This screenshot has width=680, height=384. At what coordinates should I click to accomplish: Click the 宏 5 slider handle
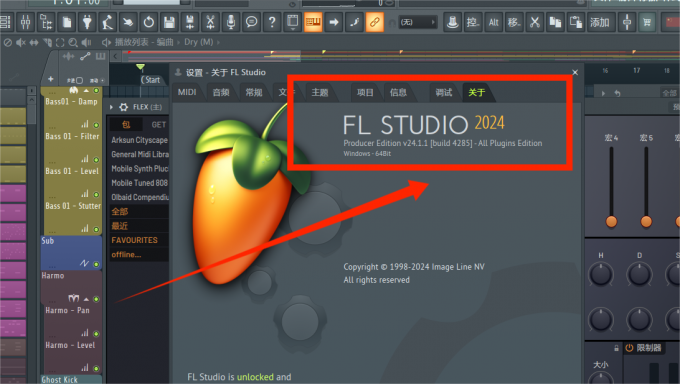(646, 221)
